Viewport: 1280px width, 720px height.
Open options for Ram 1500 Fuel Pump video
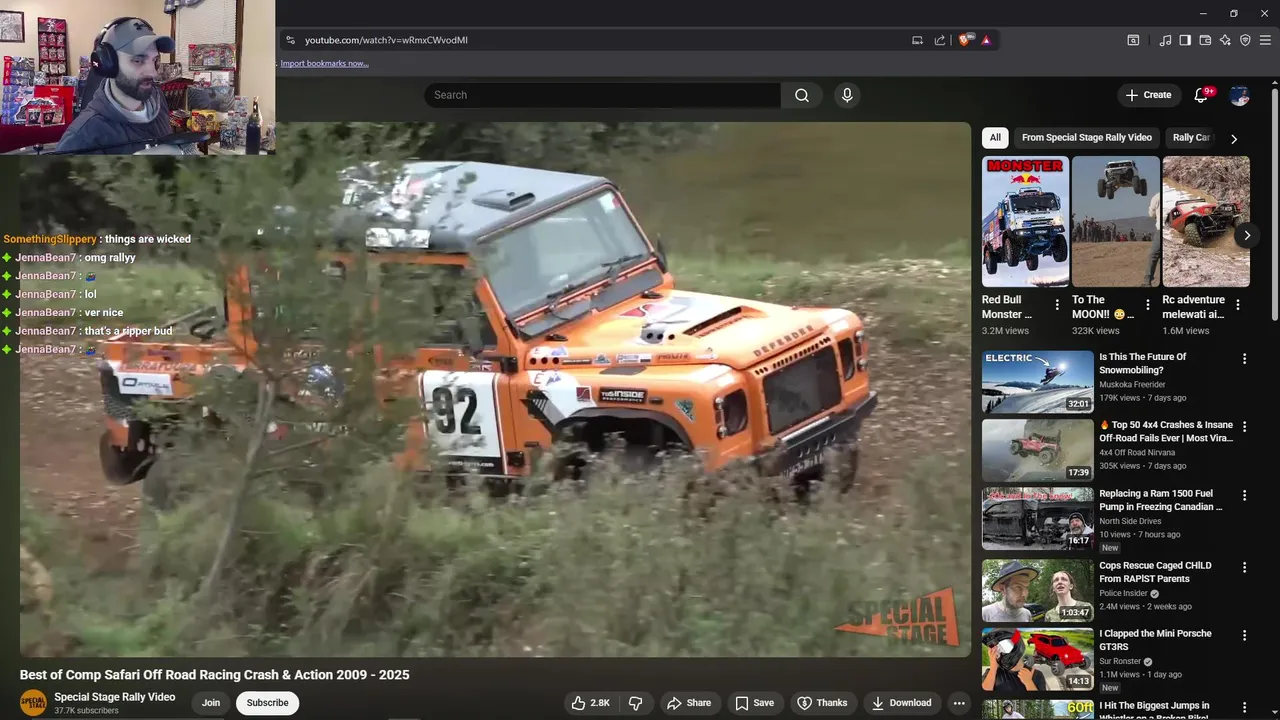(1245, 495)
